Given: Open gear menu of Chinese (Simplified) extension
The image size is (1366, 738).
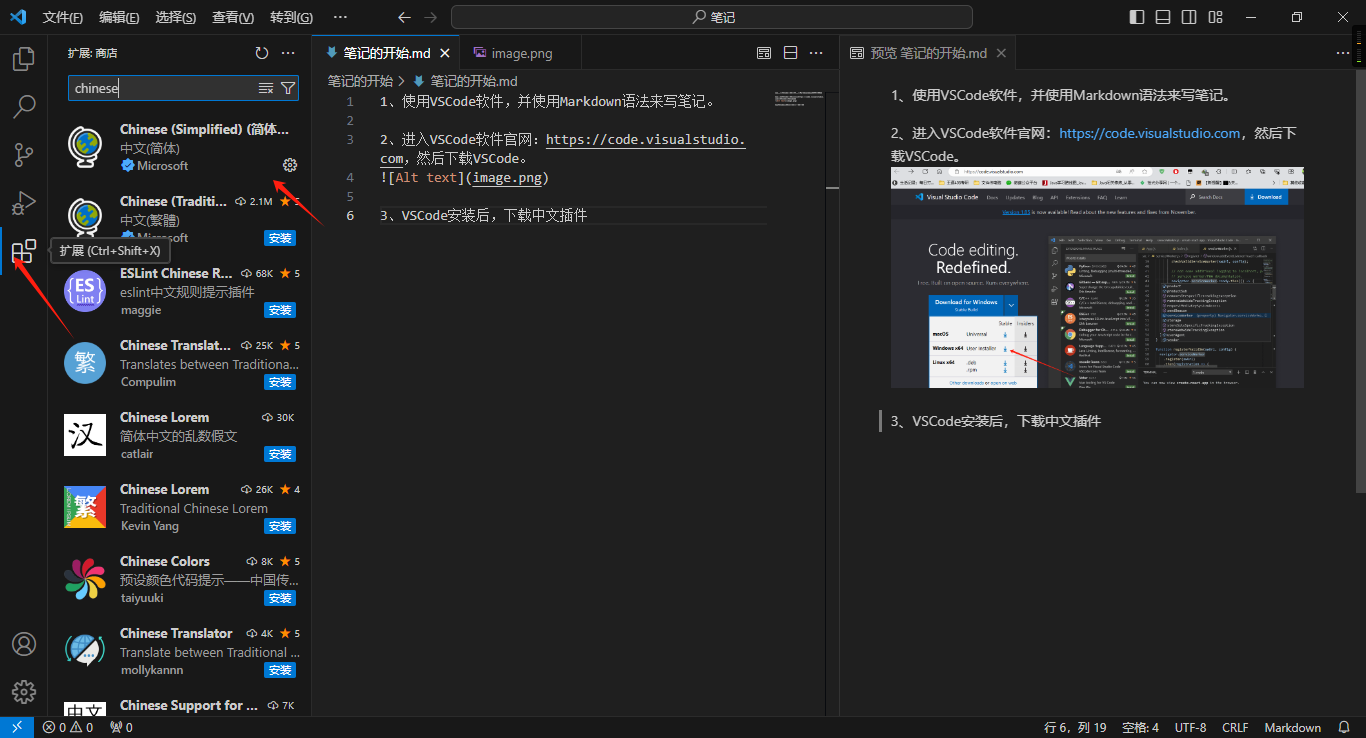Looking at the screenshot, I should [x=290, y=165].
